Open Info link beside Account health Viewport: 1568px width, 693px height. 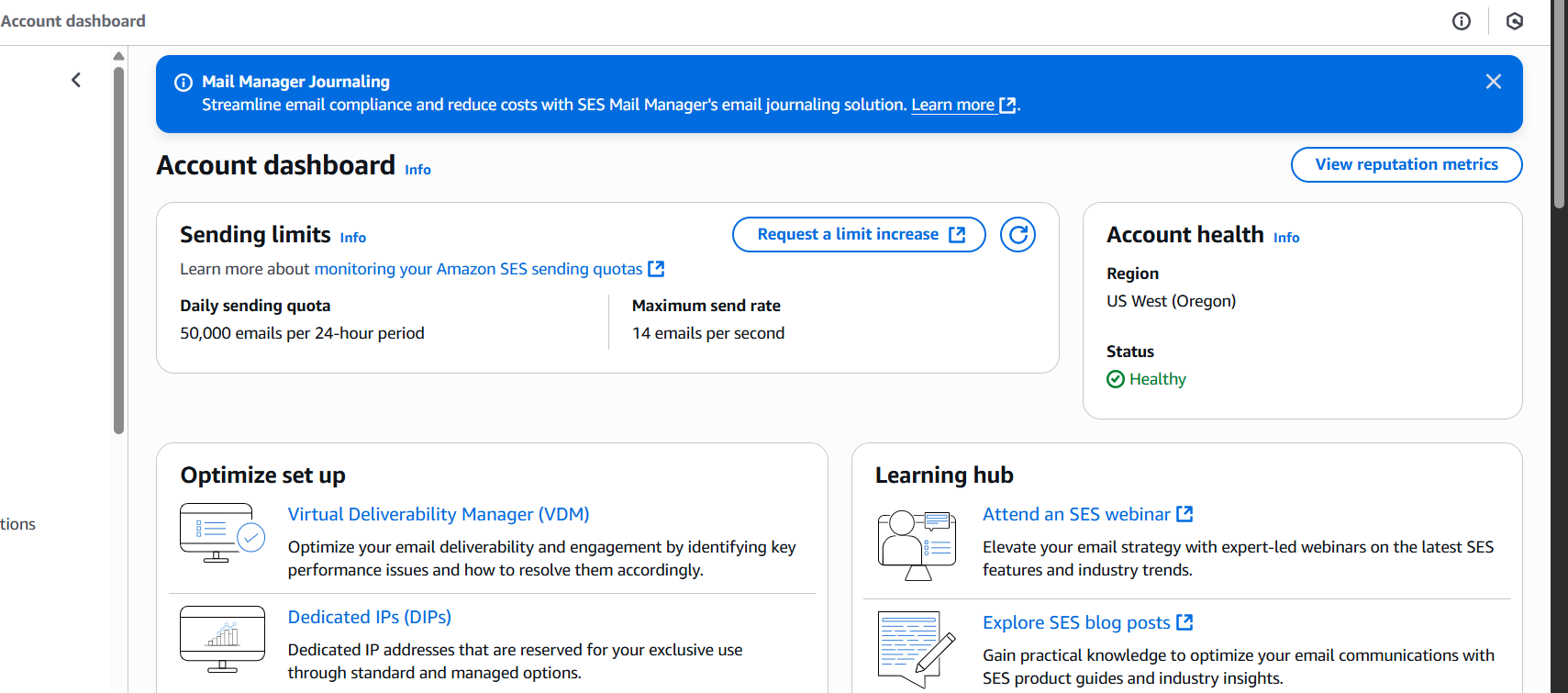pos(1286,238)
